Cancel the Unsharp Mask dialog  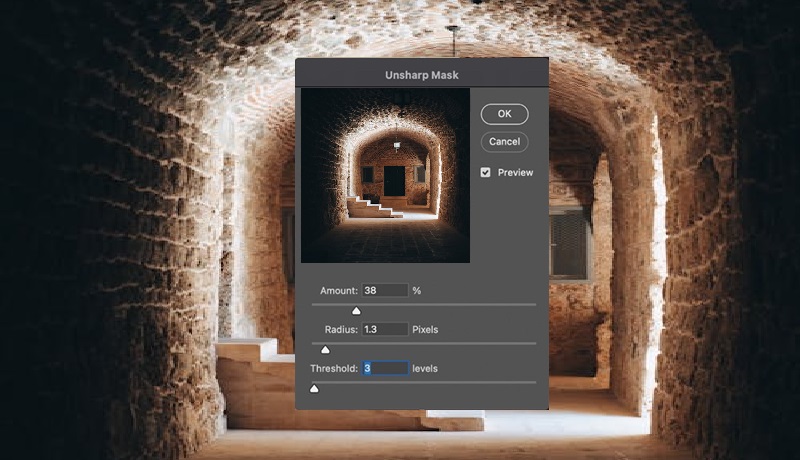(x=504, y=142)
